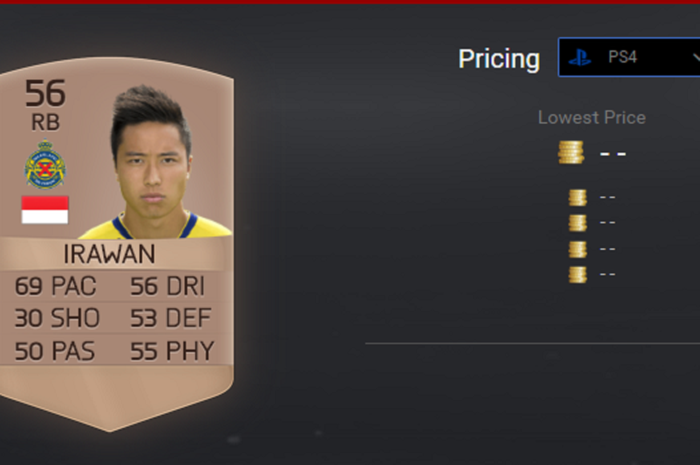
Task: Click the fourth small coin stack icon
Action: point(577,274)
